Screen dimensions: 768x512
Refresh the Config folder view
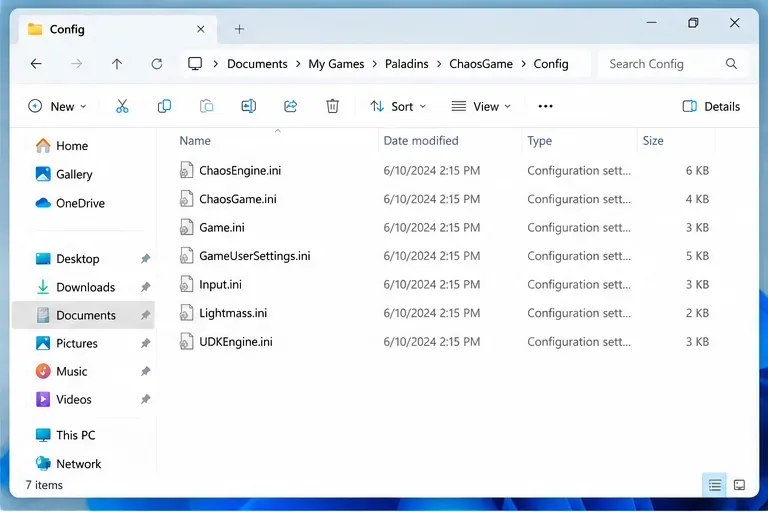pyautogui.click(x=157, y=64)
